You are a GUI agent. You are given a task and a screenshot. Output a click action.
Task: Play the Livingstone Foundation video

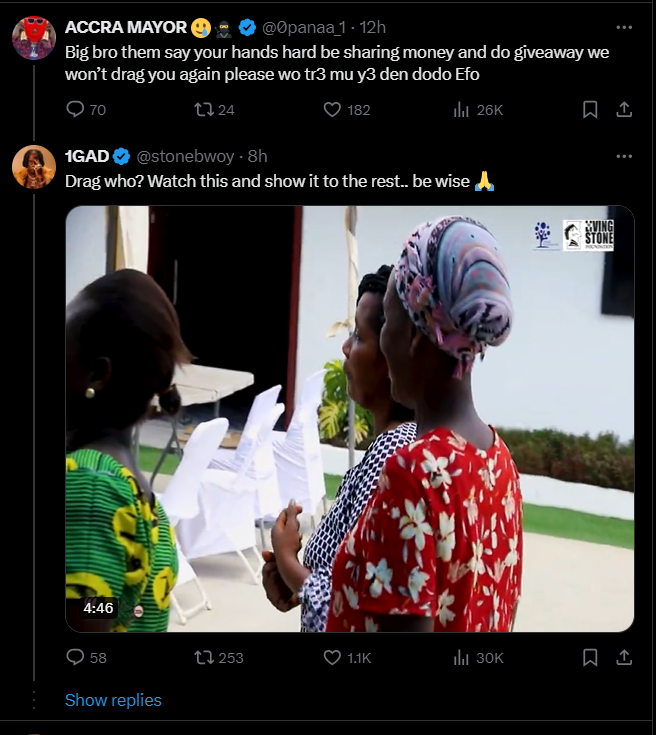[x=349, y=419]
